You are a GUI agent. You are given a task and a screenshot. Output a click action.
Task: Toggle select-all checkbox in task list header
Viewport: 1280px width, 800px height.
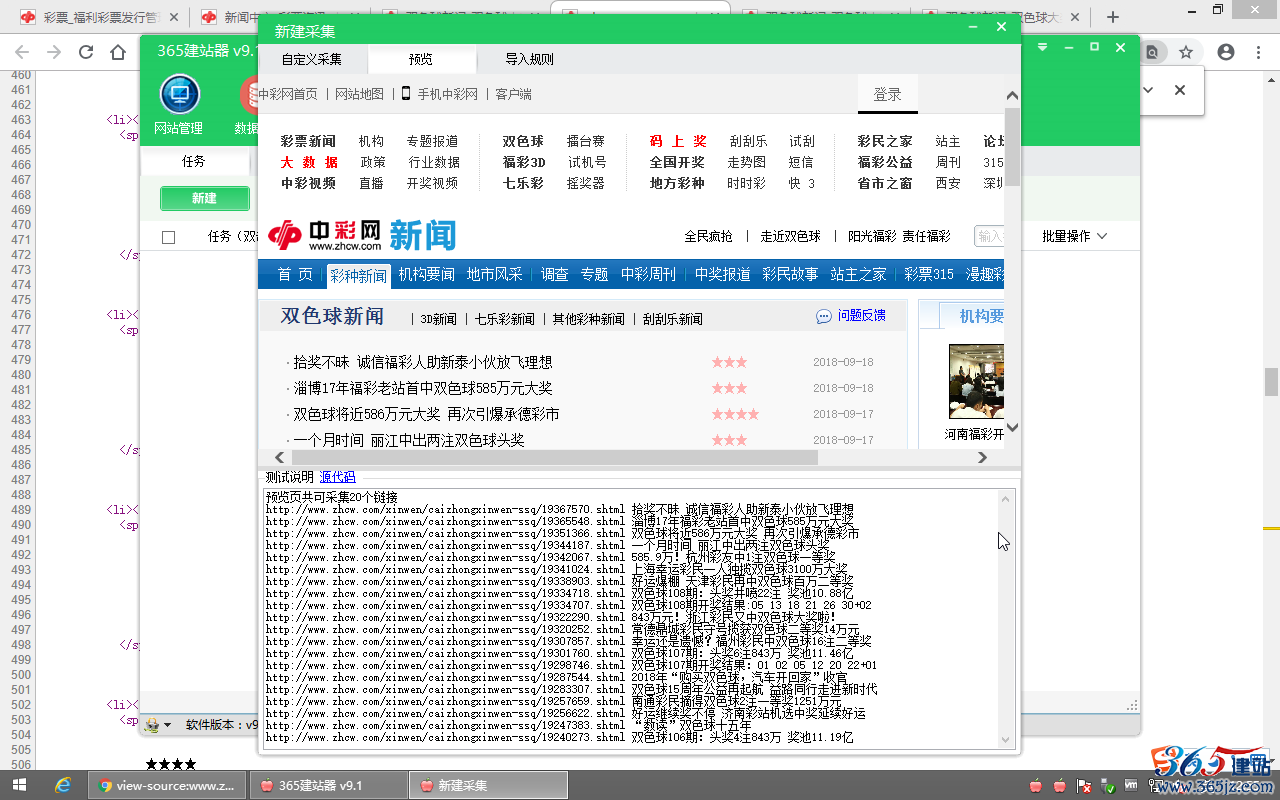click(x=168, y=237)
